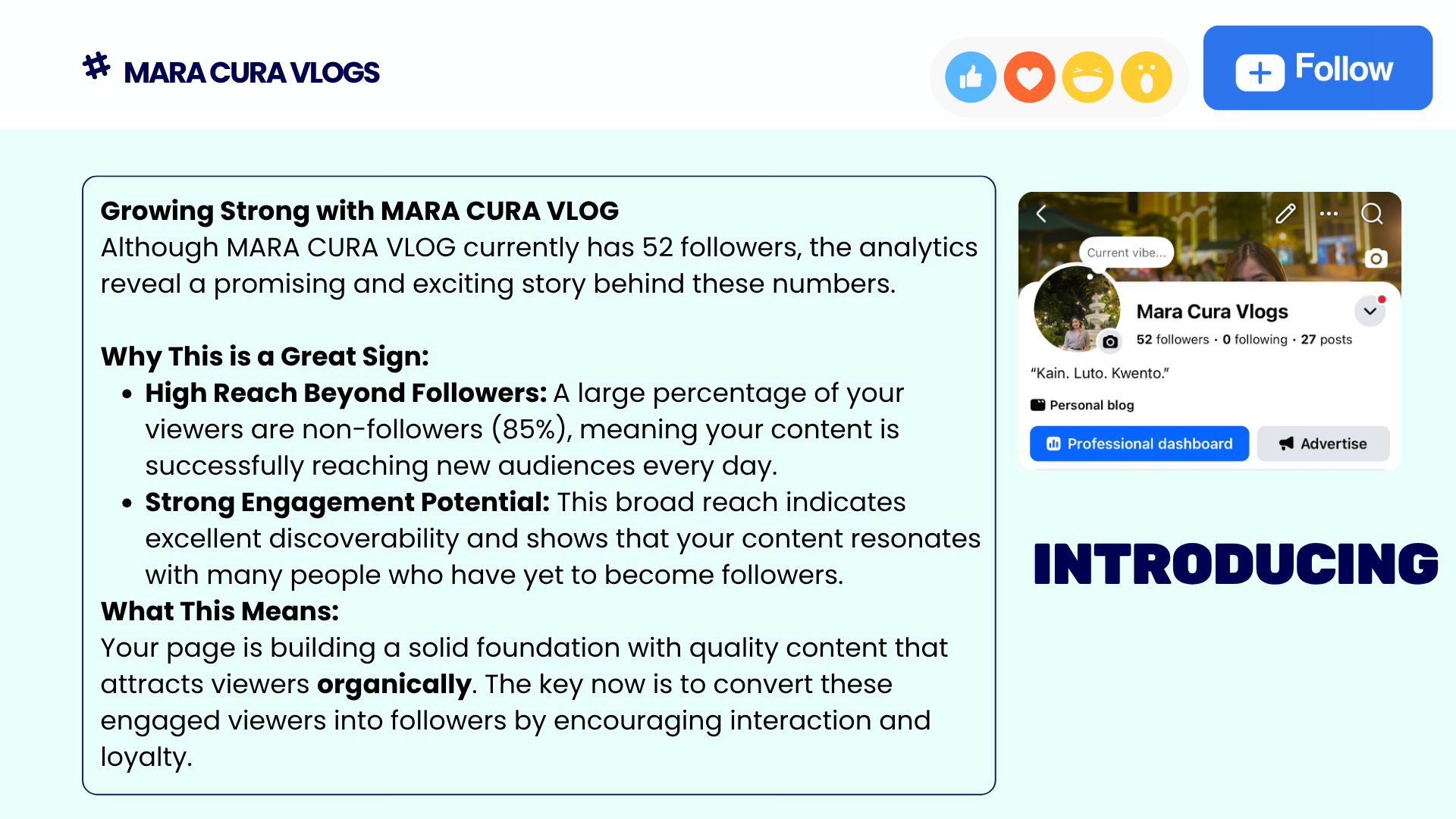Click the hashtag logo beside MARA CURA VLOGS
Screen dimensions: 1456x819
[x=96, y=67]
